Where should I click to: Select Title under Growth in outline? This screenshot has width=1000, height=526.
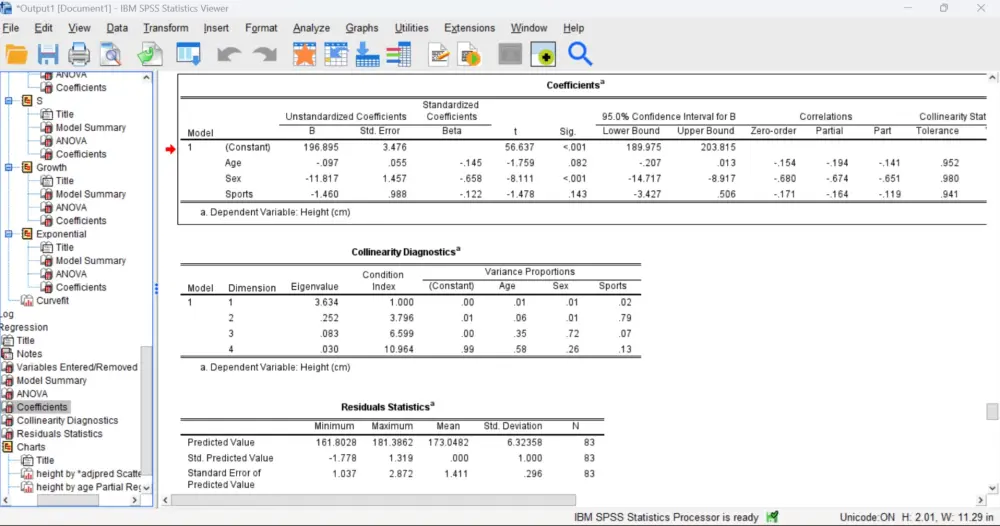64,181
